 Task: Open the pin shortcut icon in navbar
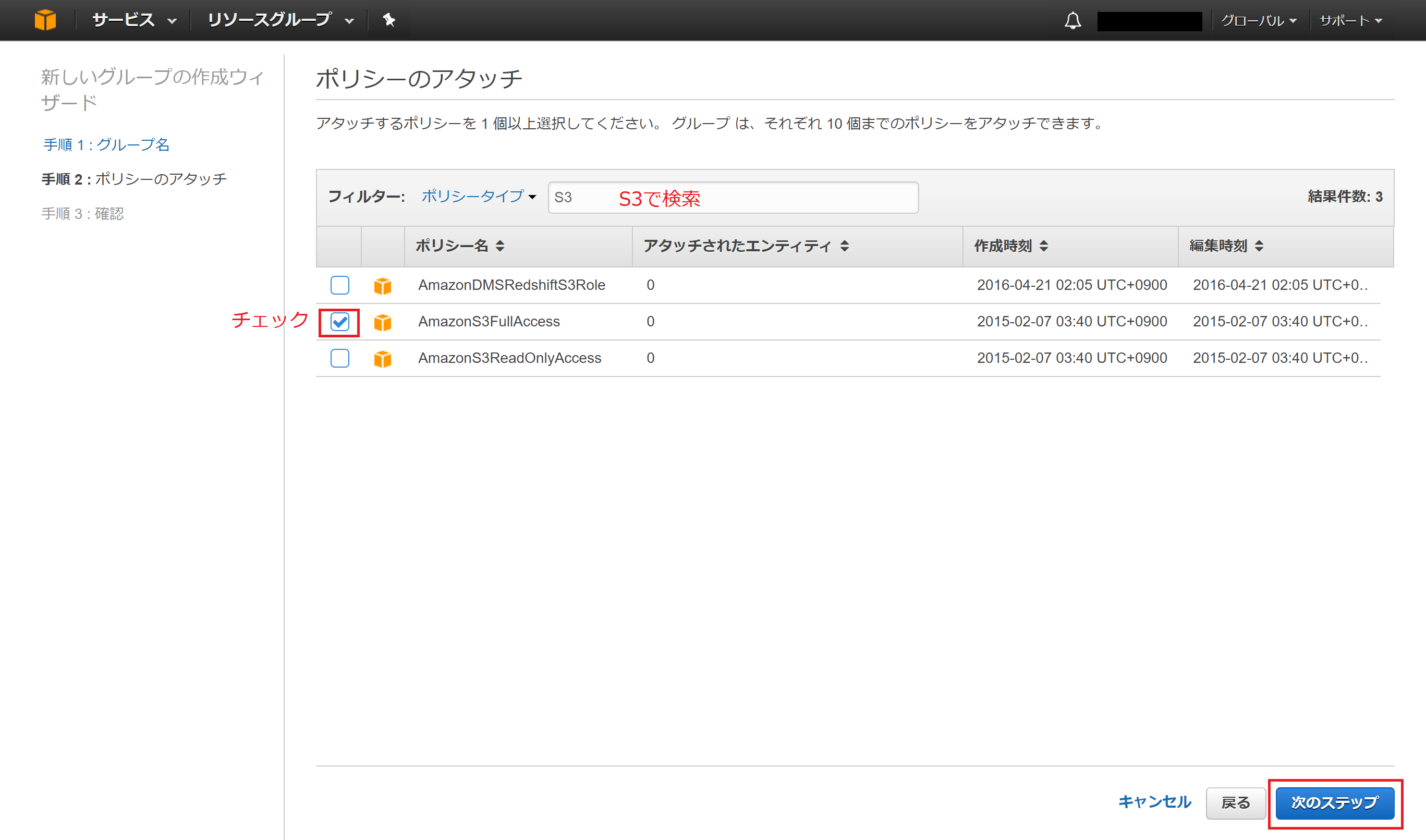coord(389,20)
